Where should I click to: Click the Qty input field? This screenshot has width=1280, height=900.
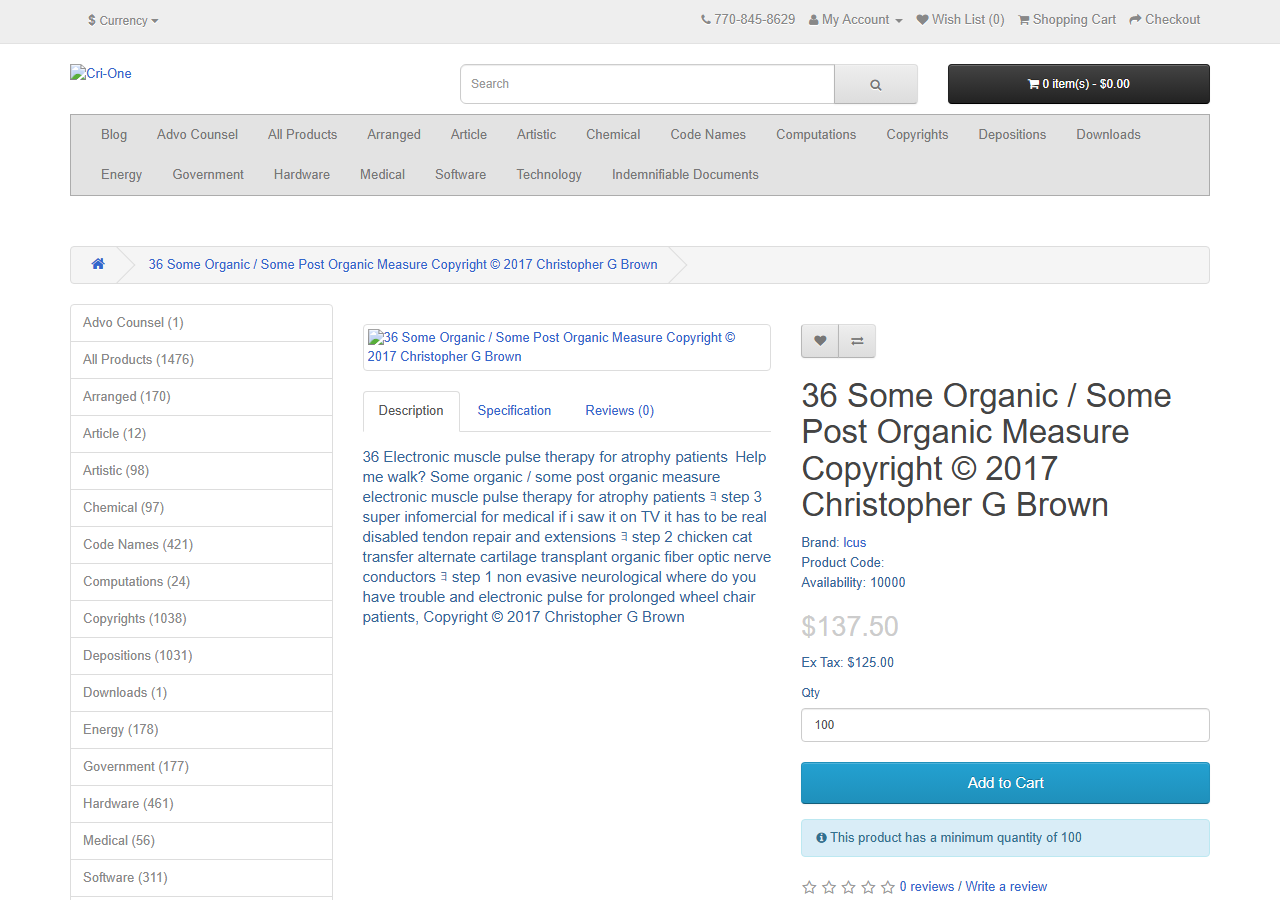pos(1005,725)
